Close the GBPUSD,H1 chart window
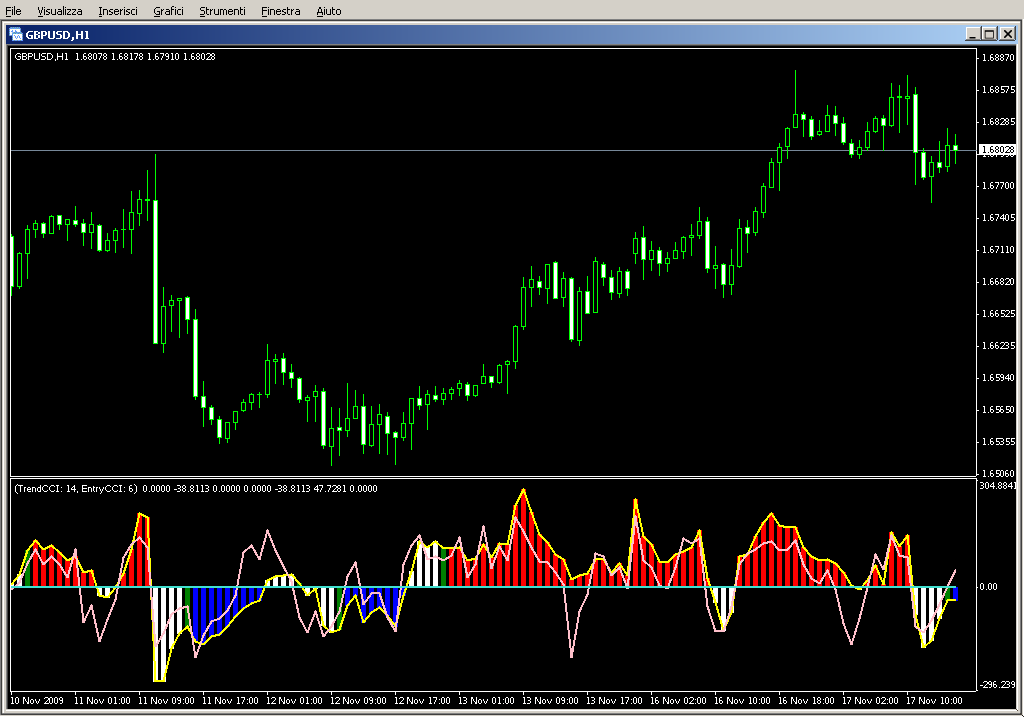Screen dimensions: 1024x717 coord(1008,34)
